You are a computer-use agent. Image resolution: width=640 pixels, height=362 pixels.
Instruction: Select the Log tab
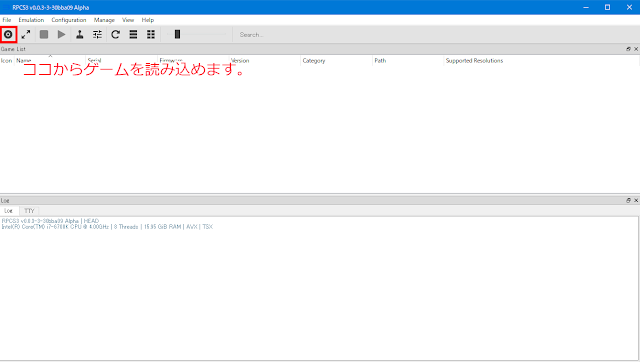[x=9, y=211]
